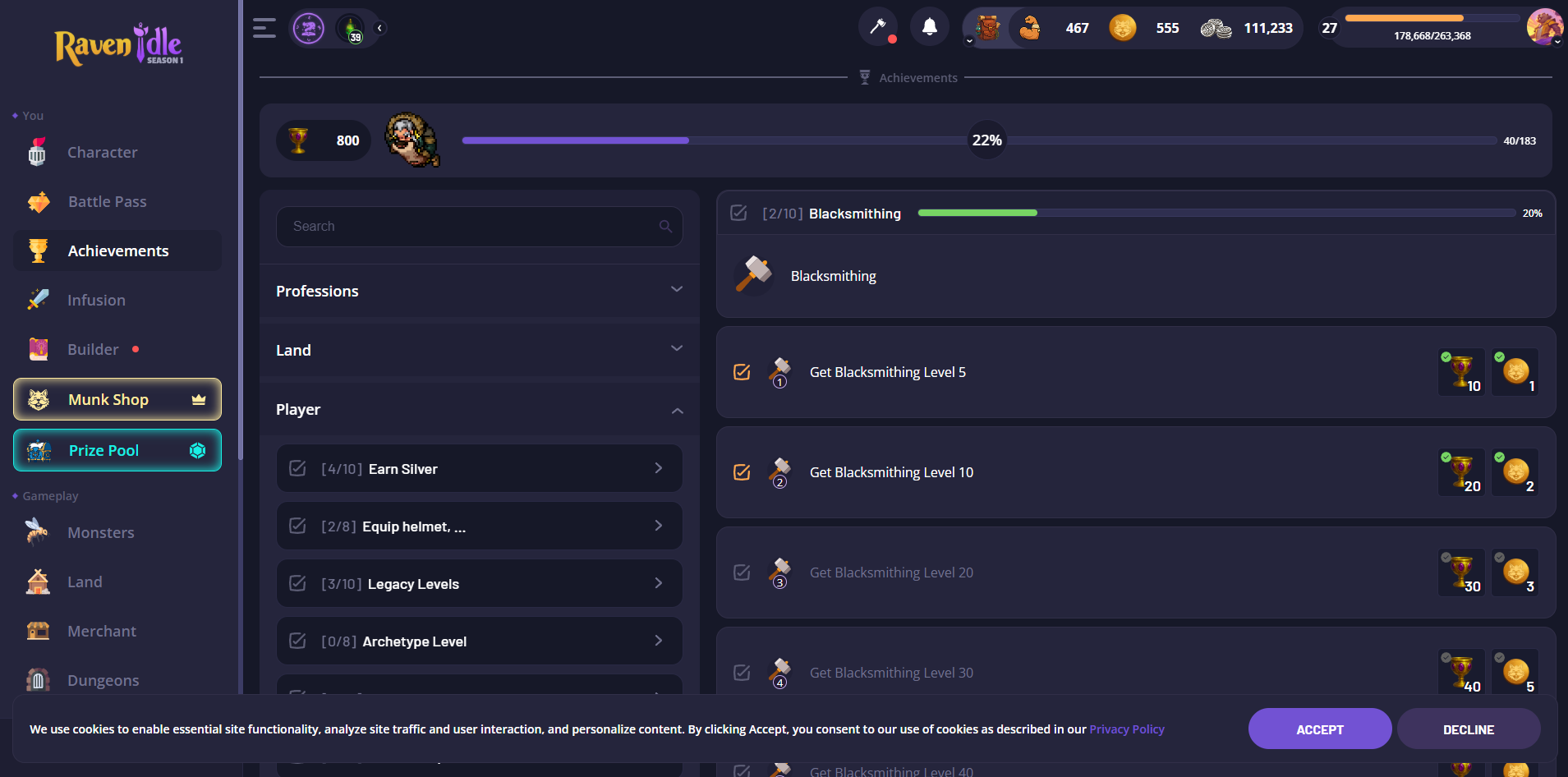This screenshot has width=1568, height=777.
Task: Click the trophy points icon showing 800
Action: coord(298,140)
